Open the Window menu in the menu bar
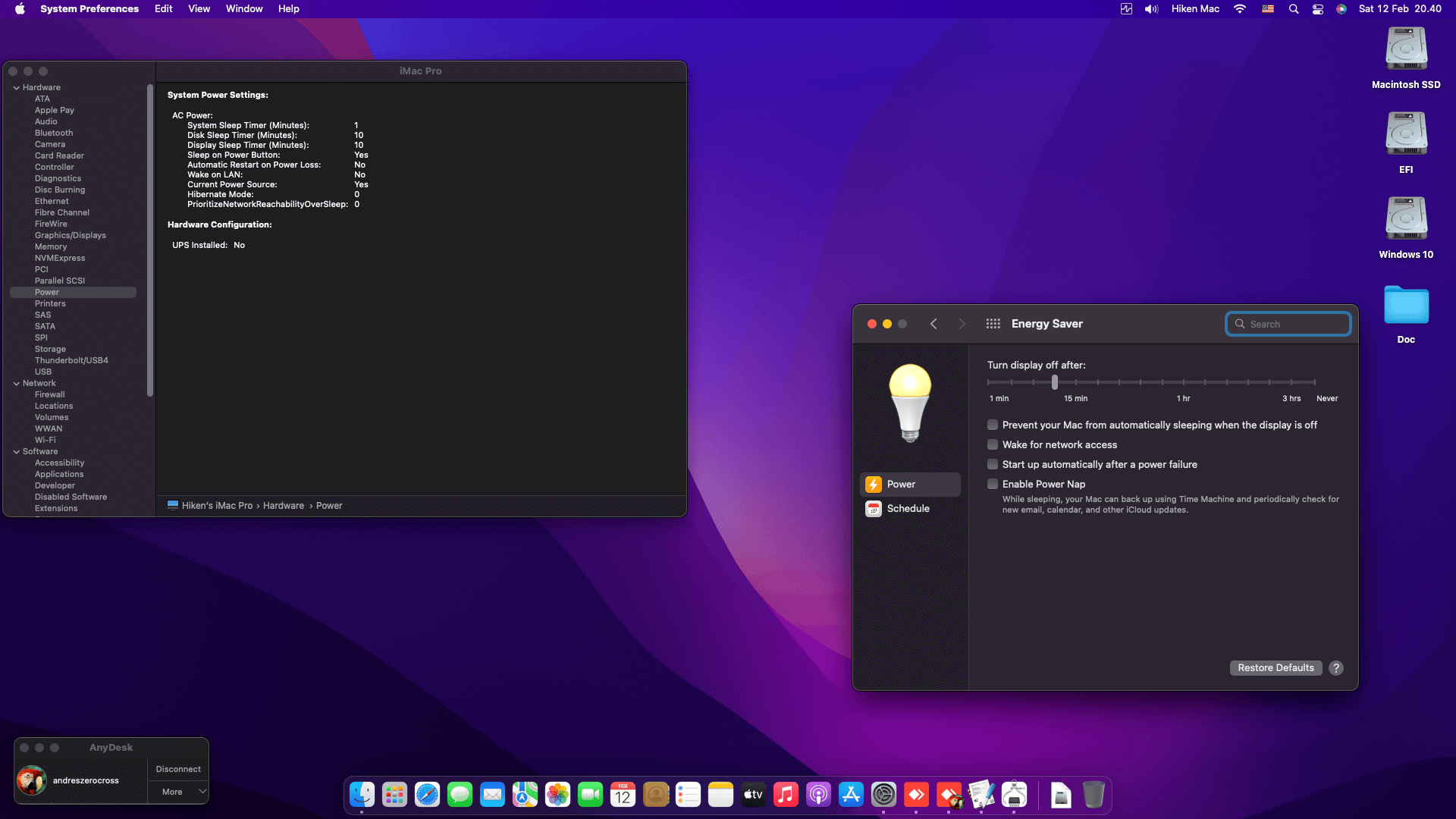The image size is (1456, 819). [x=243, y=9]
